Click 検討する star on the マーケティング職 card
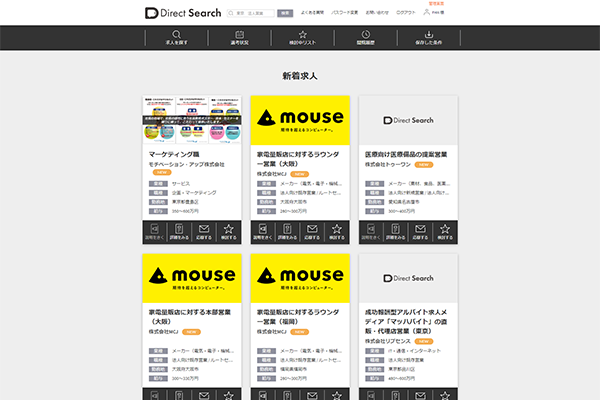Viewport: 600px width, 400px height. (x=228, y=232)
